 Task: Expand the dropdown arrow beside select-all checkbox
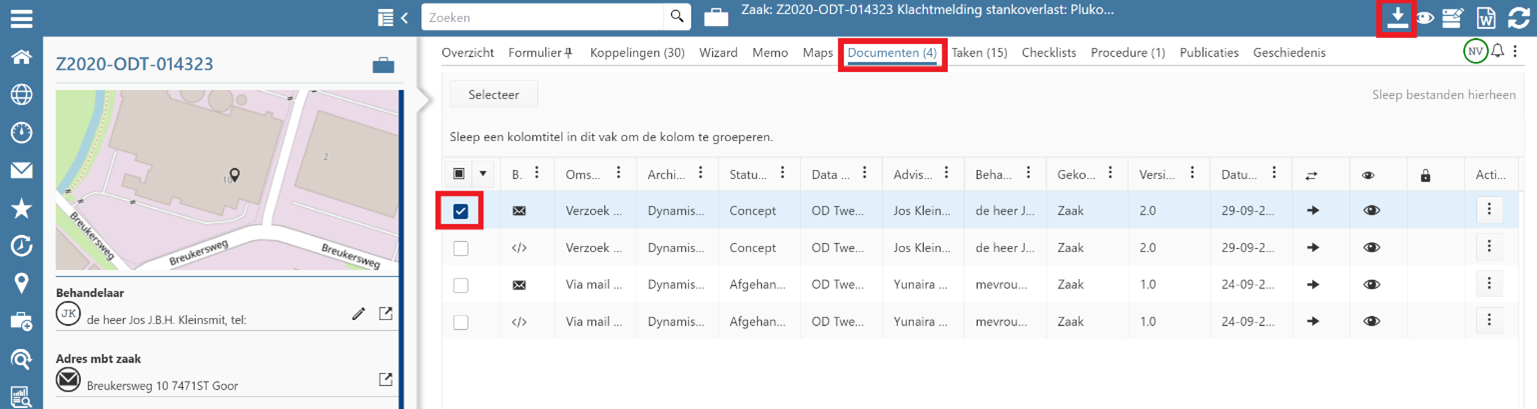(x=483, y=174)
